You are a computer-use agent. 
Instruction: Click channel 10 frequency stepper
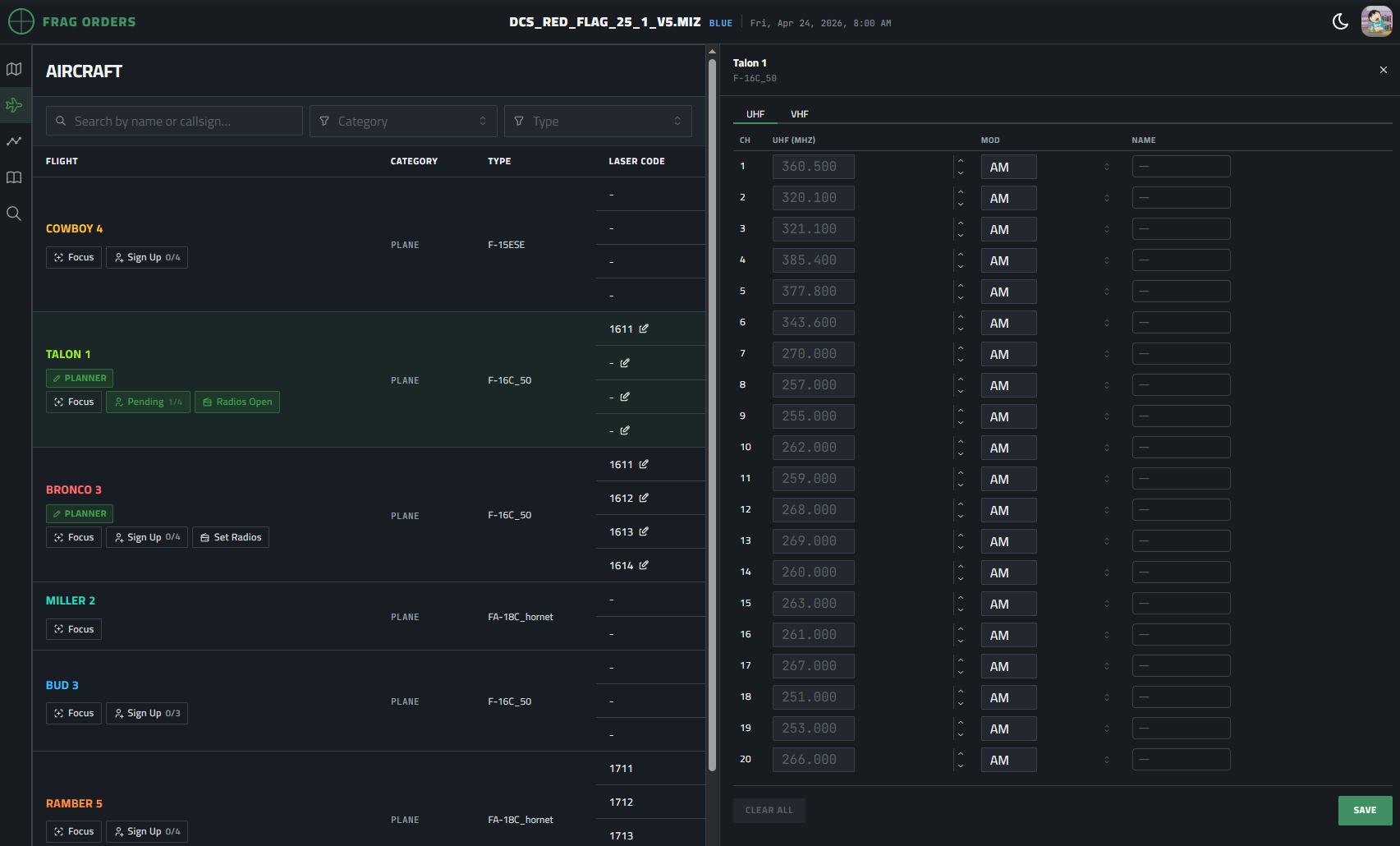click(961, 448)
